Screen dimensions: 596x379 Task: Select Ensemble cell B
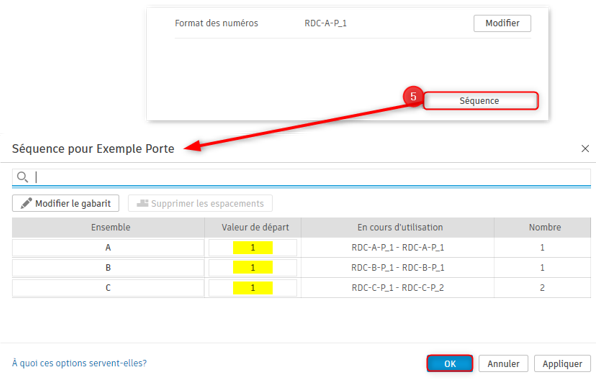click(108, 268)
